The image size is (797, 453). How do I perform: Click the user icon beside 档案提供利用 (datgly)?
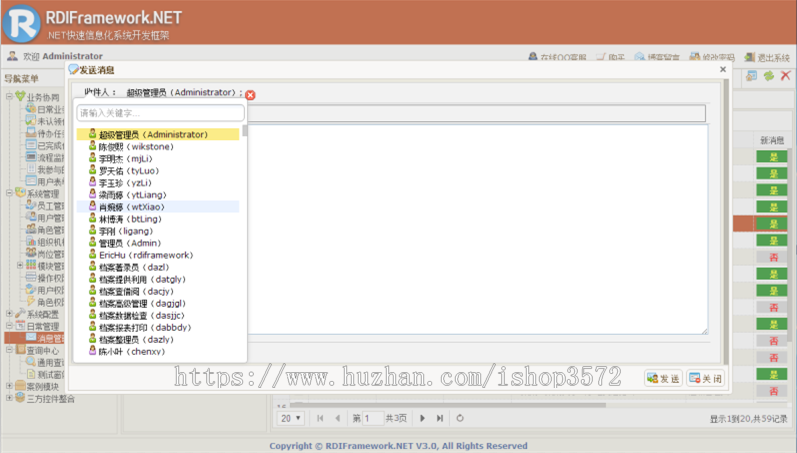tap(93, 278)
